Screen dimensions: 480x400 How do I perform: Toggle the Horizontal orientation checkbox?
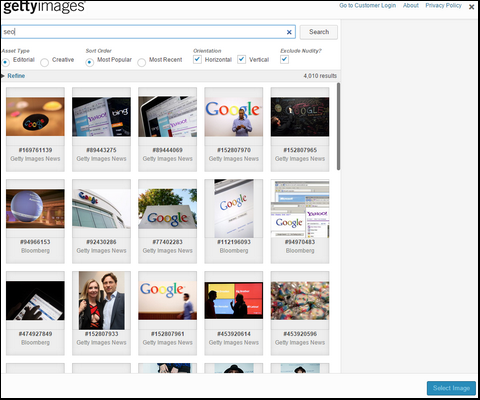coord(197,59)
